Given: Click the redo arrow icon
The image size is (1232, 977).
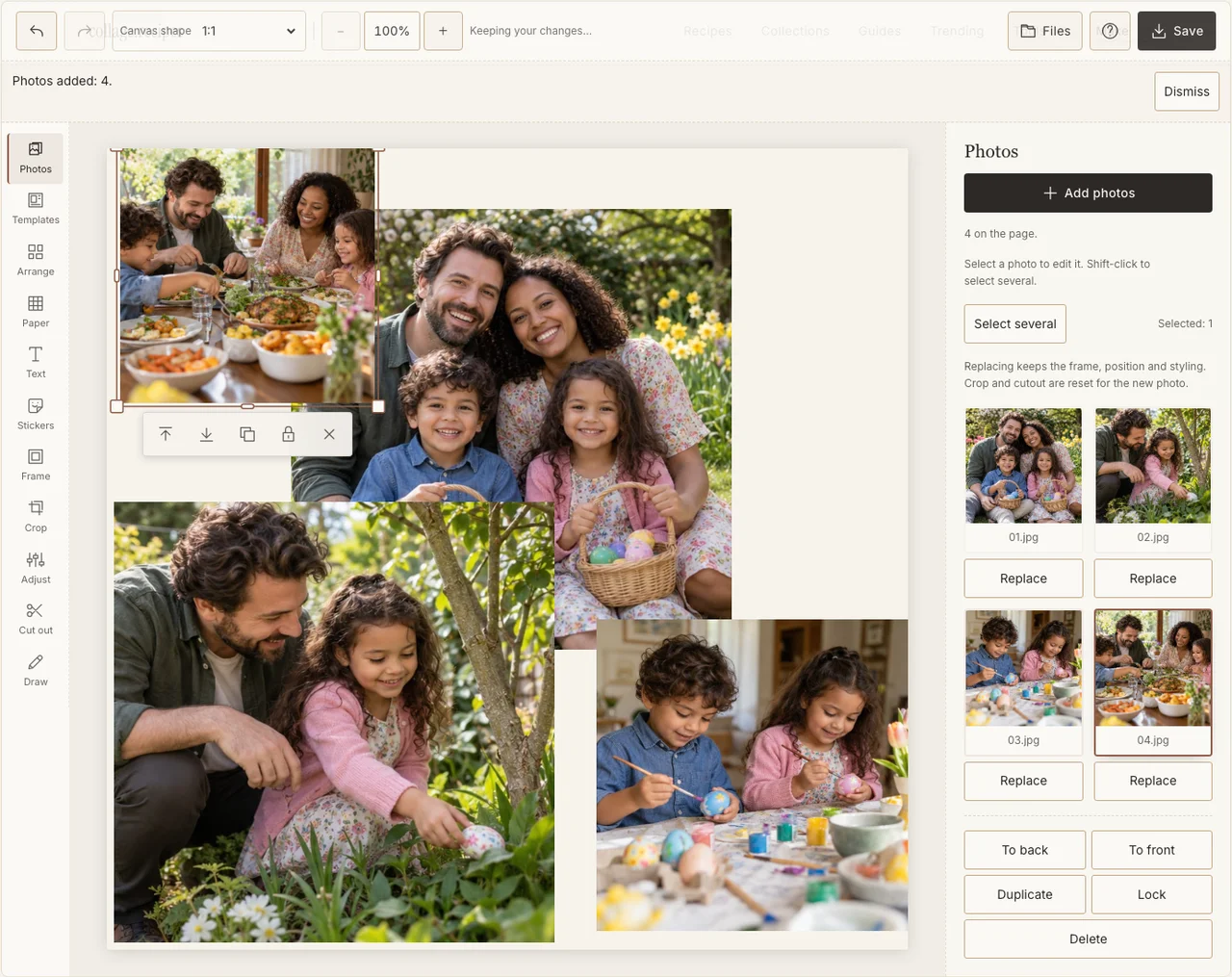Looking at the screenshot, I should (85, 31).
